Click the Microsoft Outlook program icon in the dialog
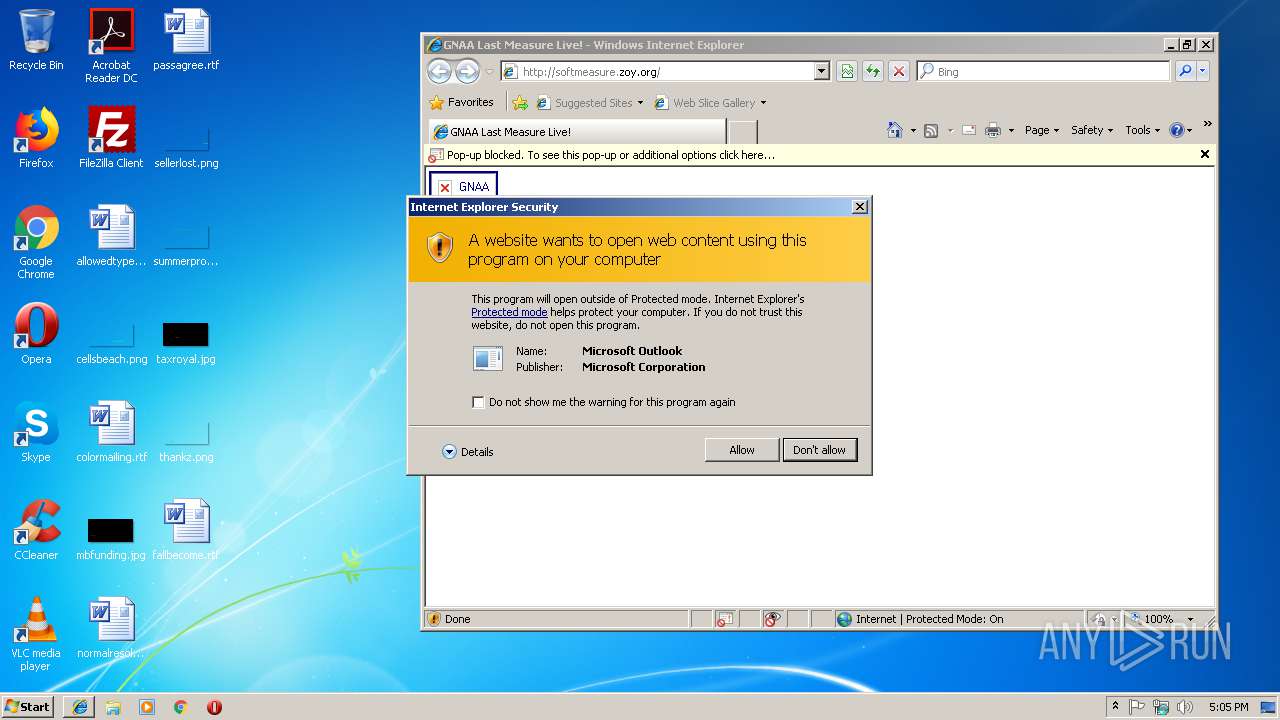The image size is (1280, 720). [488, 359]
